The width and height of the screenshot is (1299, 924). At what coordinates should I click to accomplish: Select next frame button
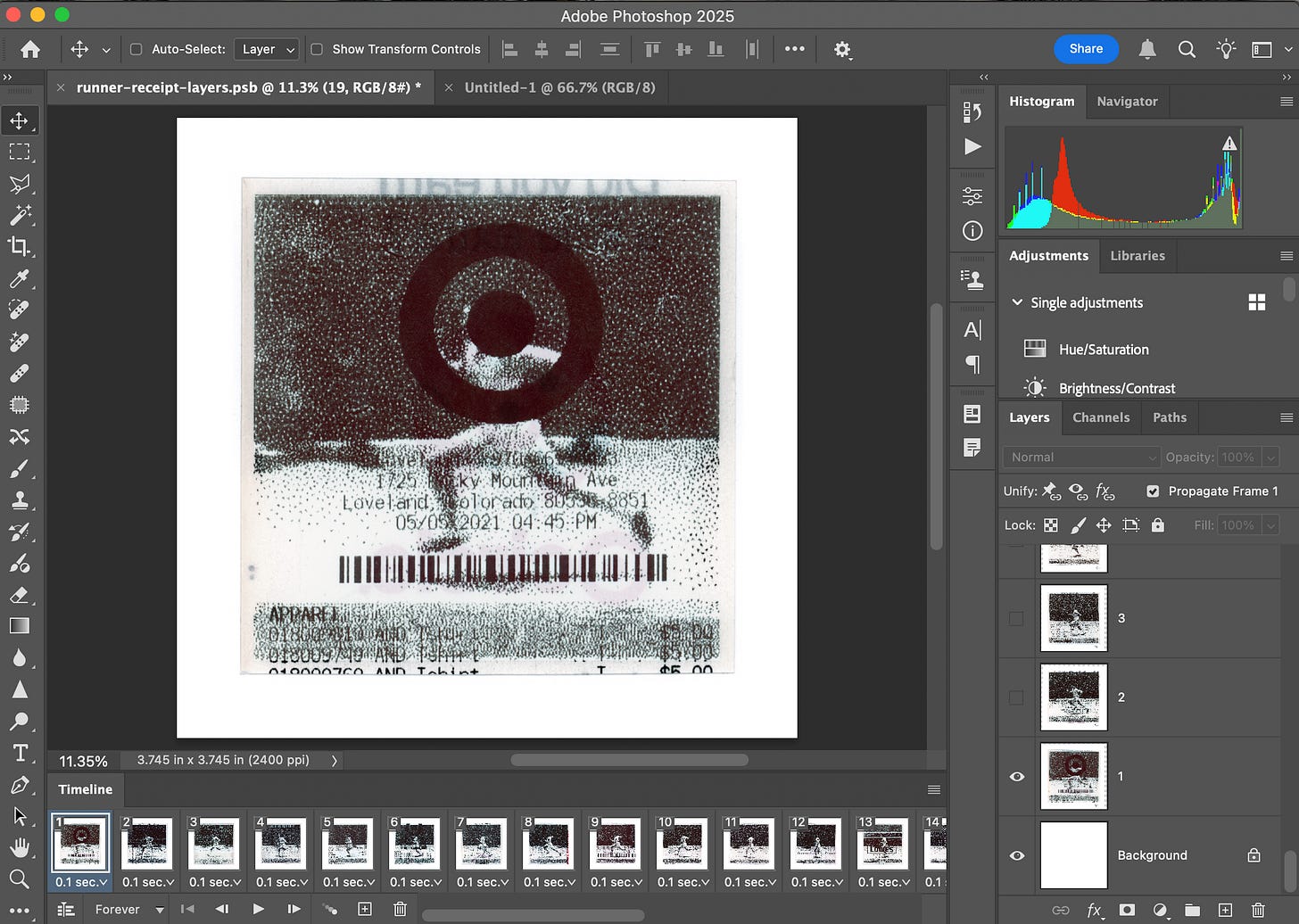tap(294, 910)
